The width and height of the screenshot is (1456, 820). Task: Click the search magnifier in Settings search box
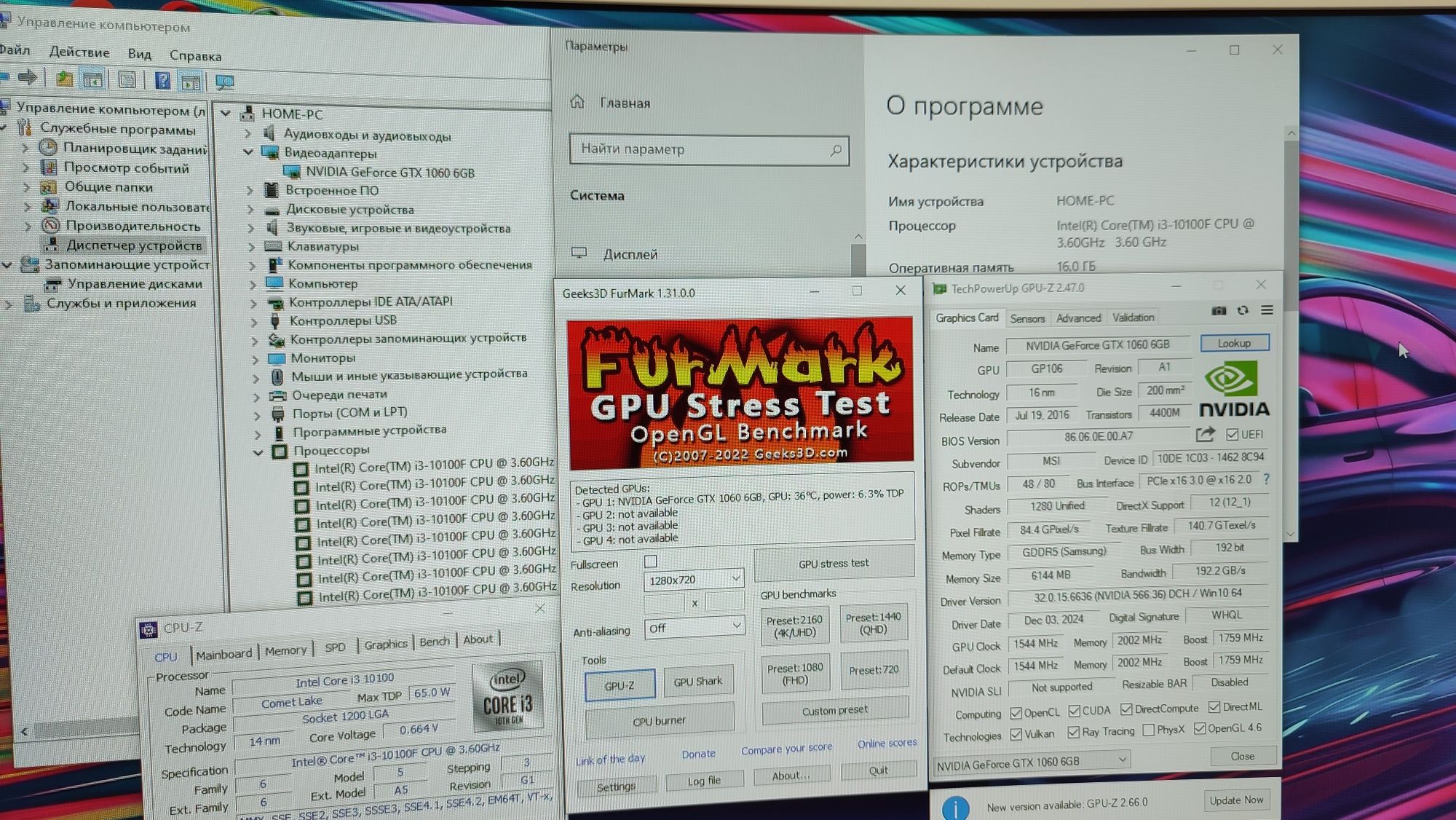(x=836, y=150)
